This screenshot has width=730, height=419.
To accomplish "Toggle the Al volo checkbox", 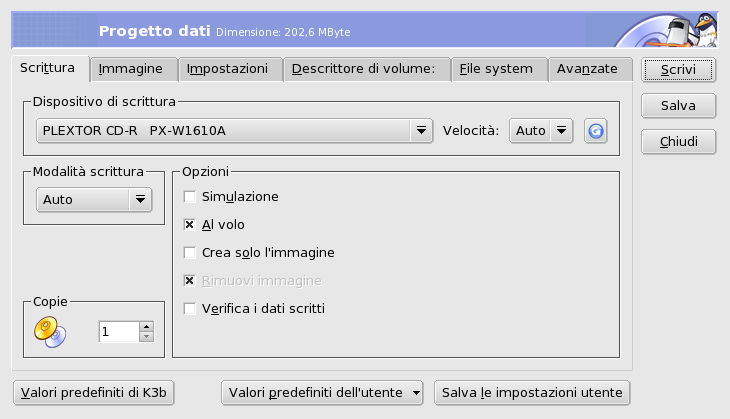I will point(190,225).
